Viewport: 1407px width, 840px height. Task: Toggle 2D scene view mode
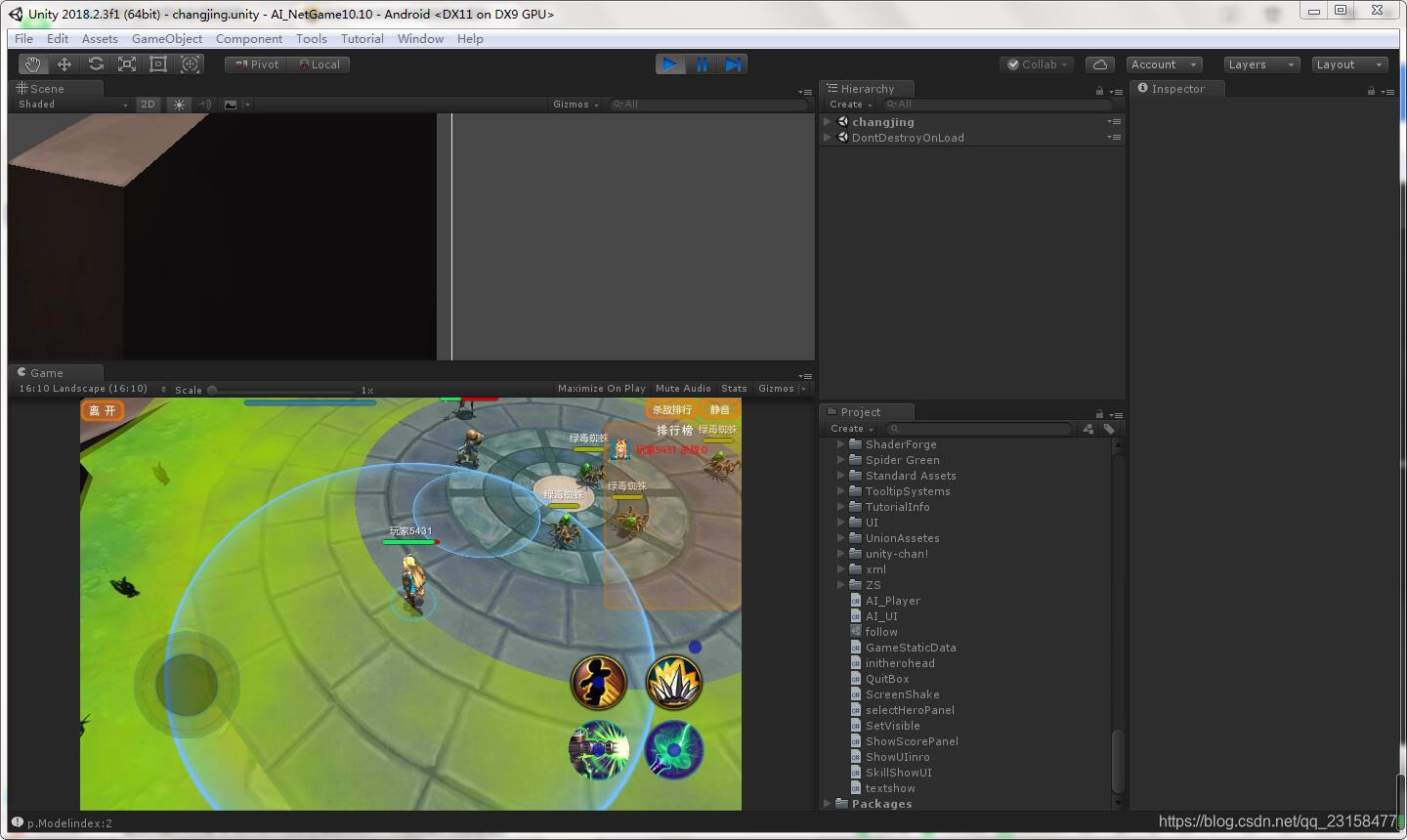coord(148,105)
